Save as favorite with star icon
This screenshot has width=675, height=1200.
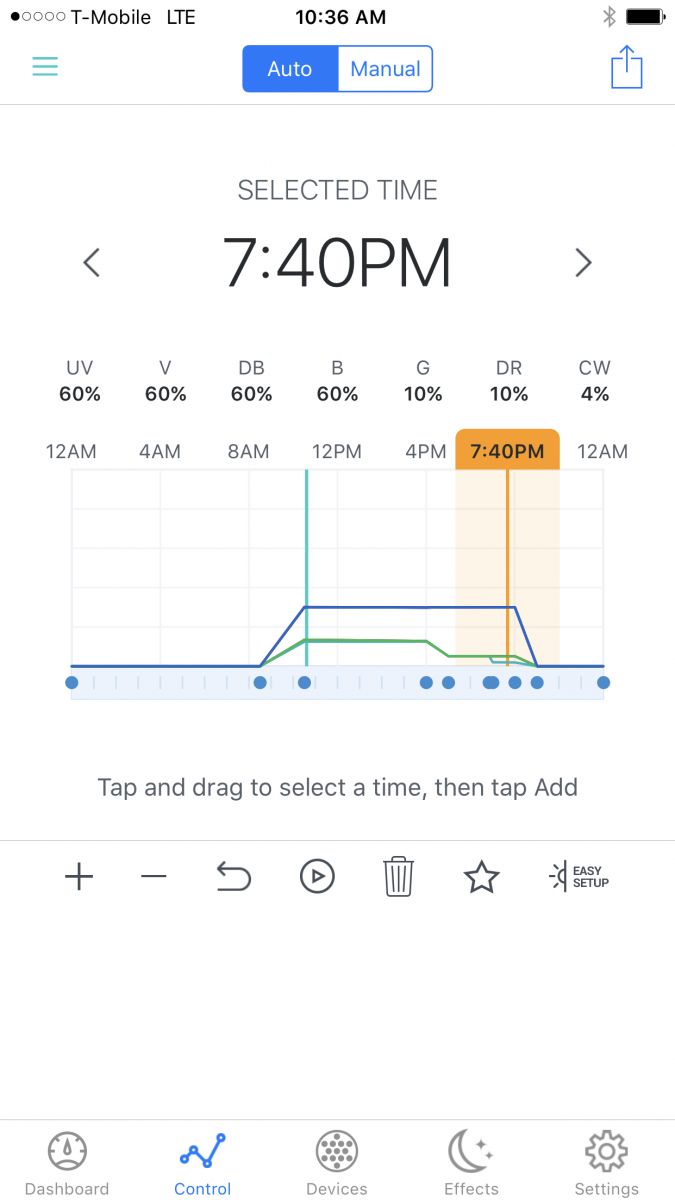click(481, 877)
